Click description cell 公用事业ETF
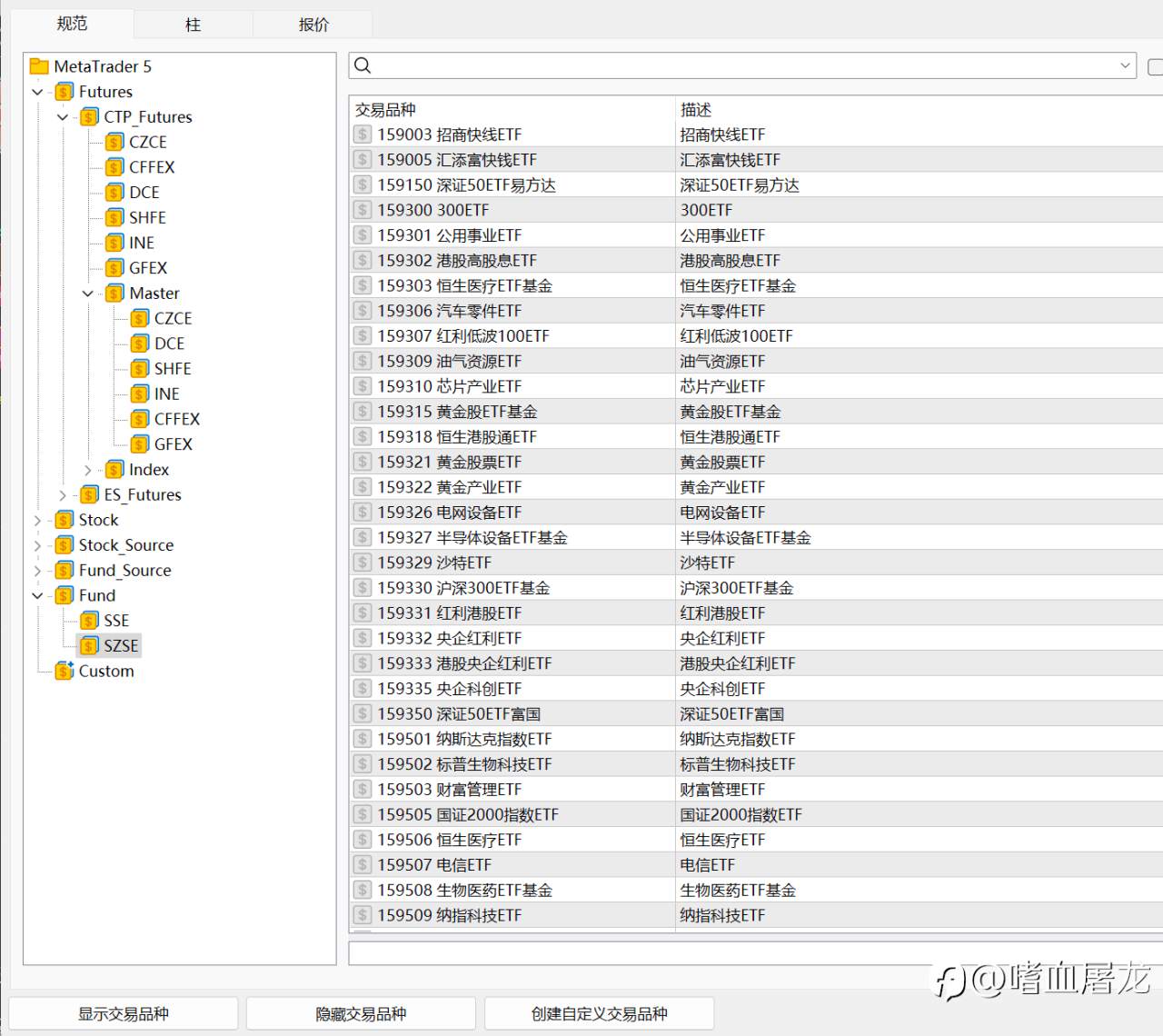The height and width of the screenshot is (1036, 1163). pyautogui.click(x=723, y=235)
